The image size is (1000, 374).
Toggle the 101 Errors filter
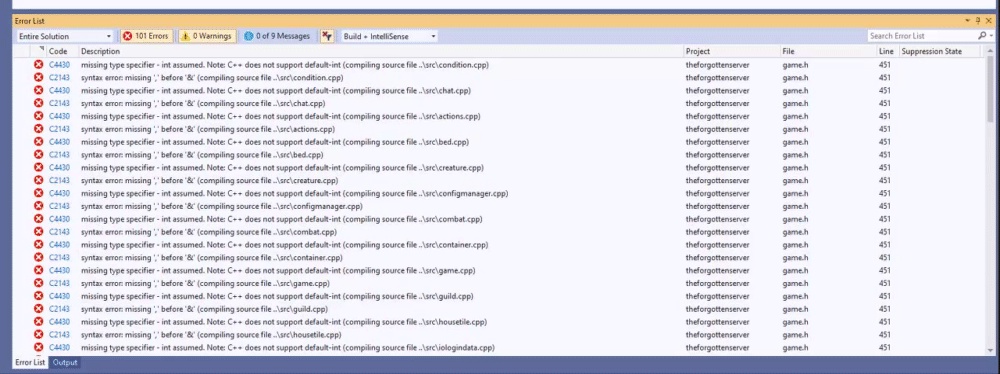[145, 36]
